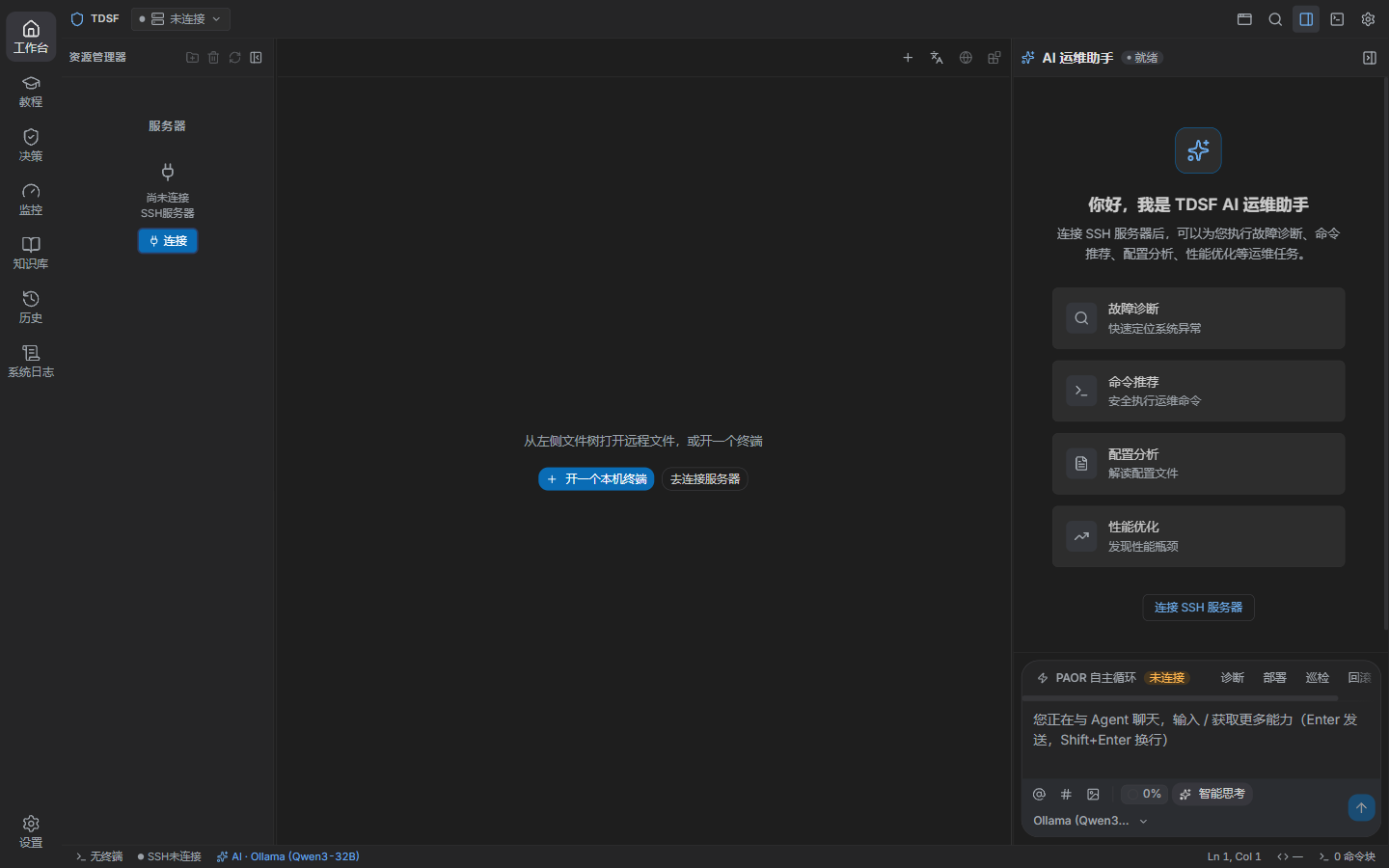1389x868 pixels.
Task: Open the 决策 section in sidebar
Action: (x=31, y=146)
